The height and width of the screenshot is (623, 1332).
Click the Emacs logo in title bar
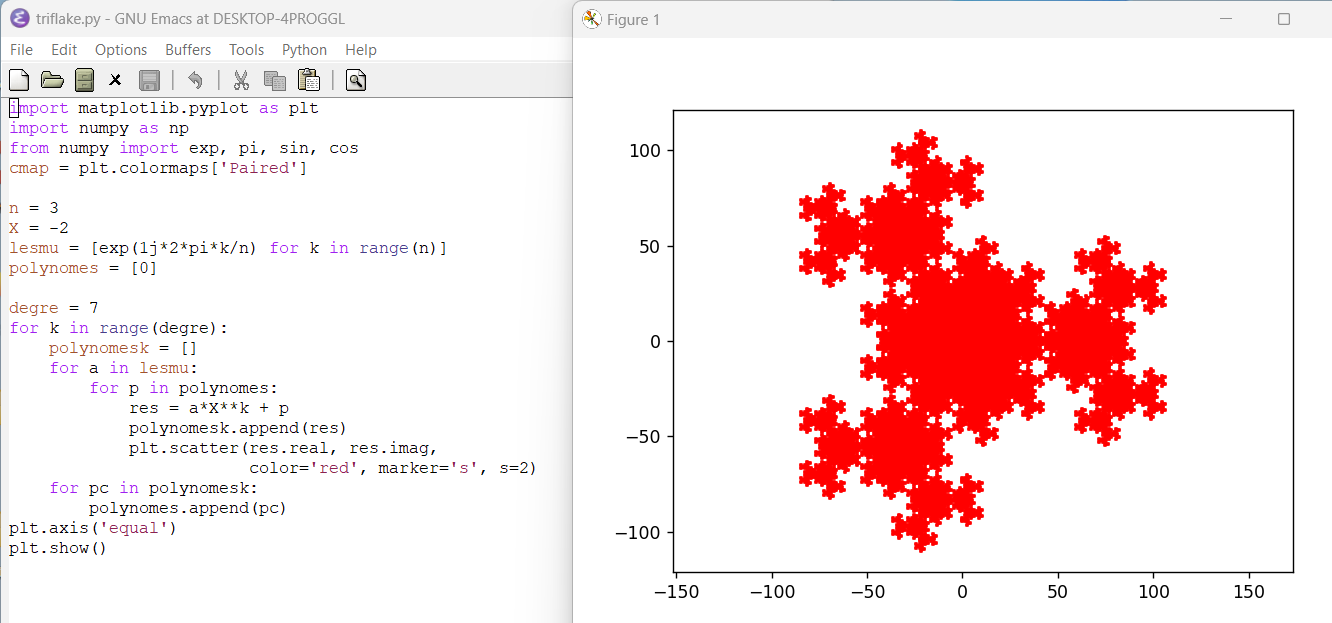pos(19,18)
